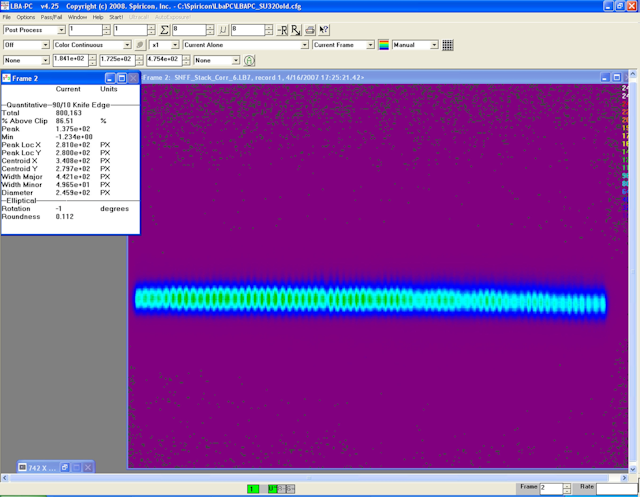Expand the x1 zoom dropdown
Viewport: 640px width, 497px height.
click(x=175, y=45)
